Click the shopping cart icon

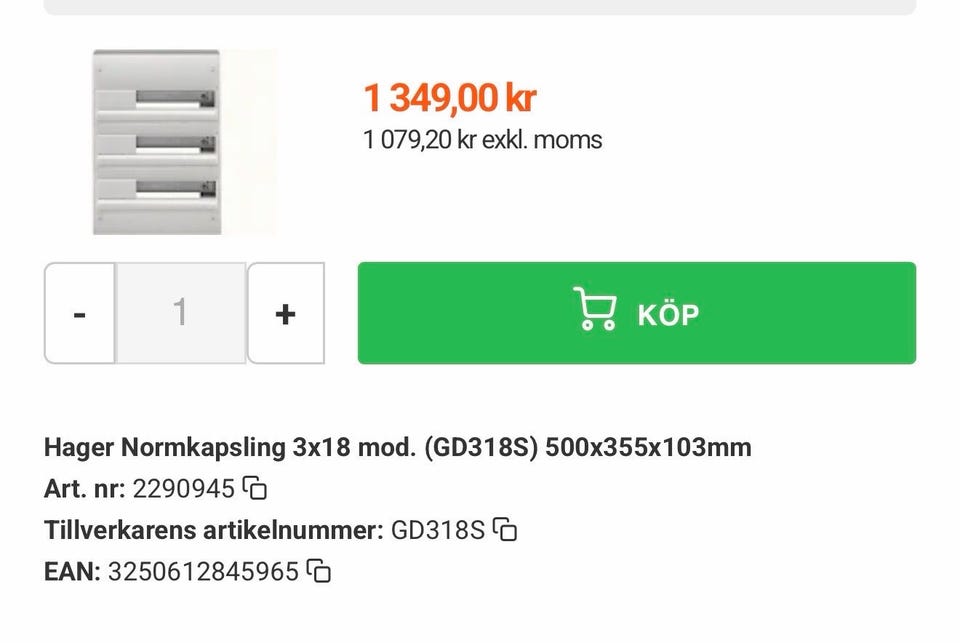(594, 310)
